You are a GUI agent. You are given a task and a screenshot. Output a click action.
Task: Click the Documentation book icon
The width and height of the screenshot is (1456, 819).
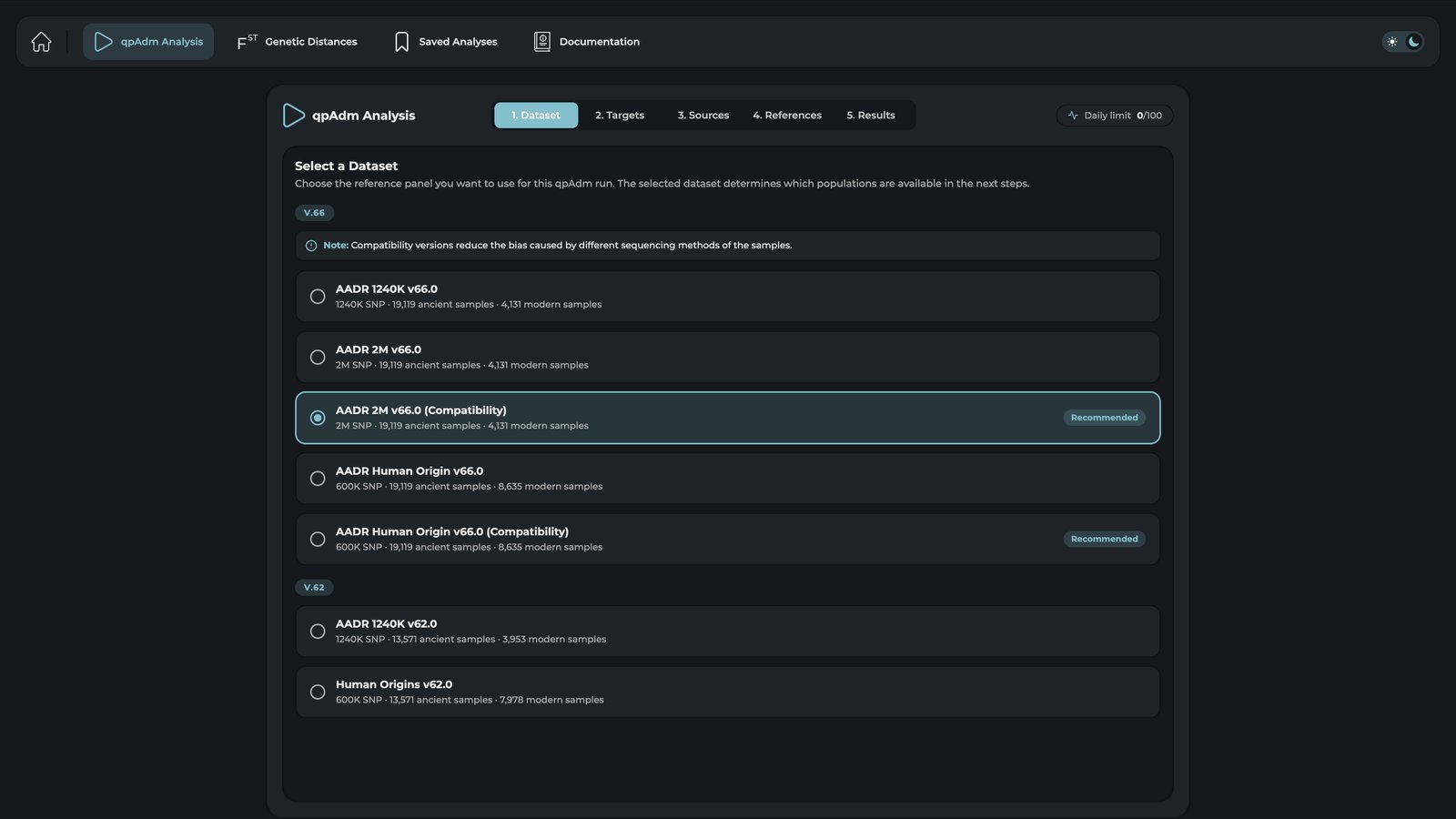point(541,42)
